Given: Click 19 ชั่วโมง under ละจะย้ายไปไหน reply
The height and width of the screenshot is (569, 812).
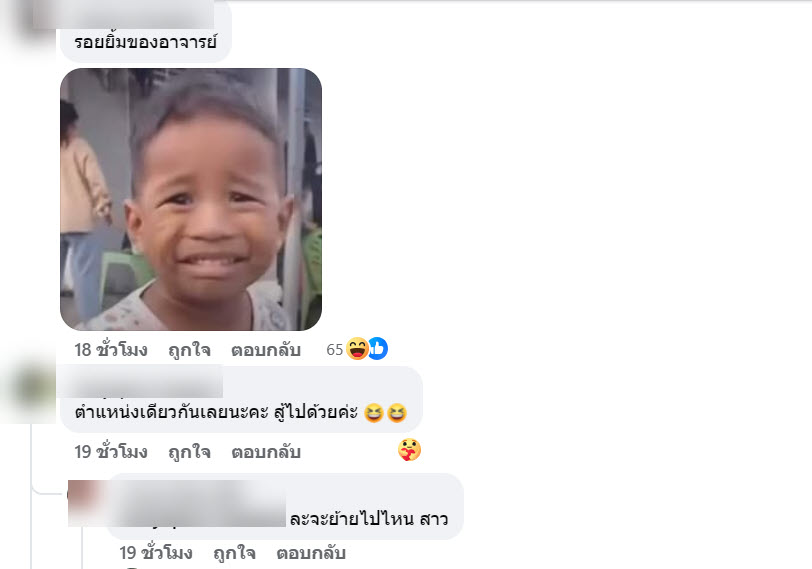Looking at the screenshot, I should pyautogui.click(x=156, y=553).
